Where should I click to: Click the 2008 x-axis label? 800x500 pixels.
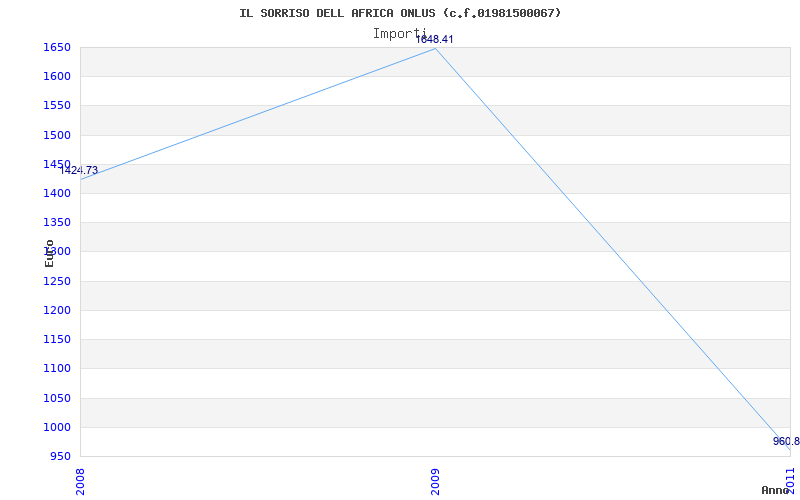click(x=81, y=481)
